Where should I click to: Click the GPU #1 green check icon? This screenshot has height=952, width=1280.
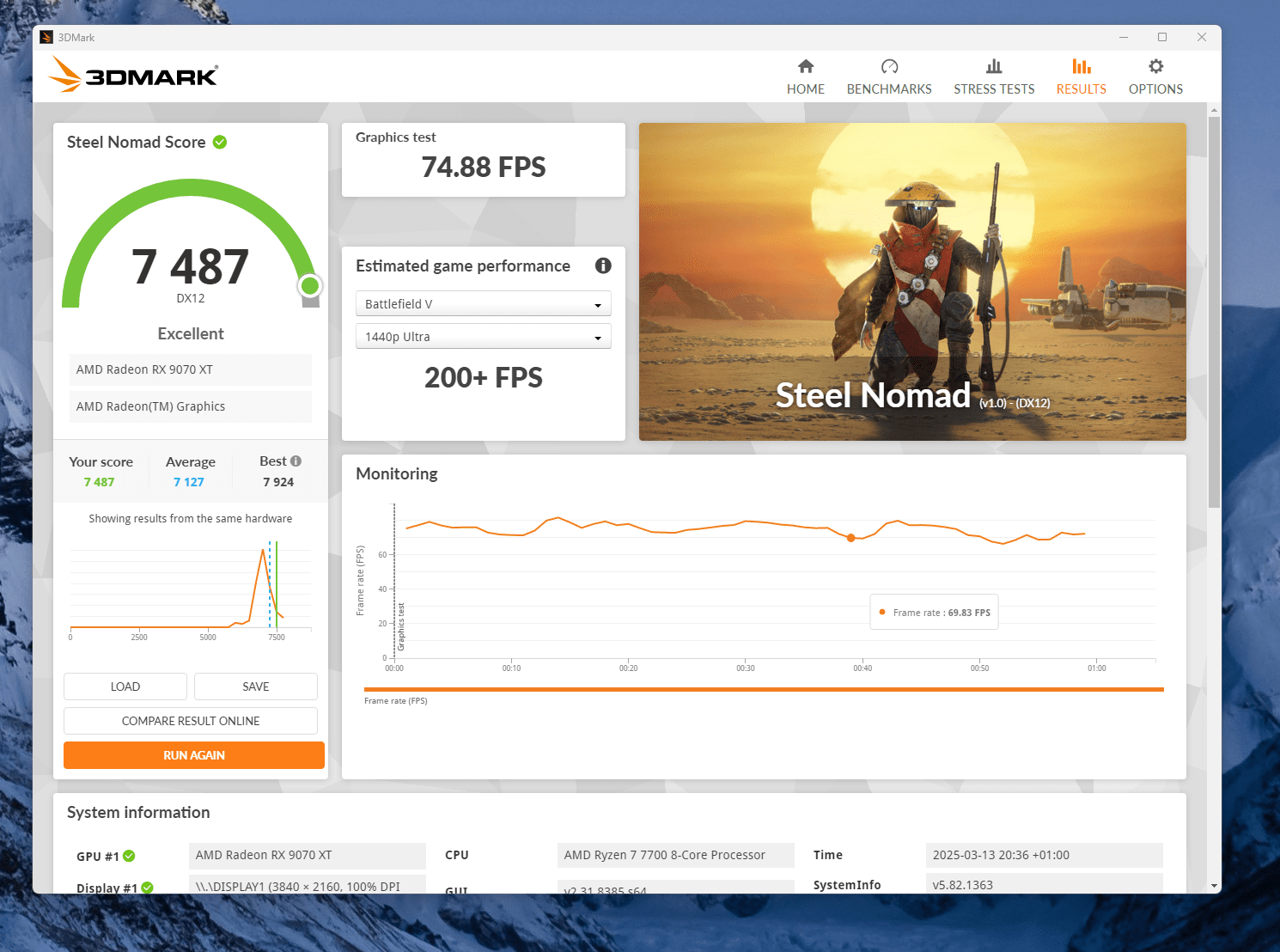click(x=129, y=856)
